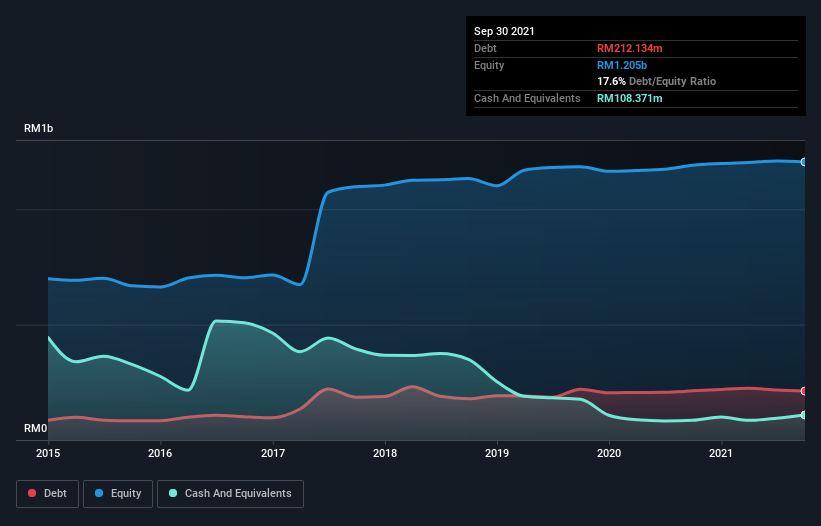
Task: Click the red Debt legend dot
Action: point(32,493)
